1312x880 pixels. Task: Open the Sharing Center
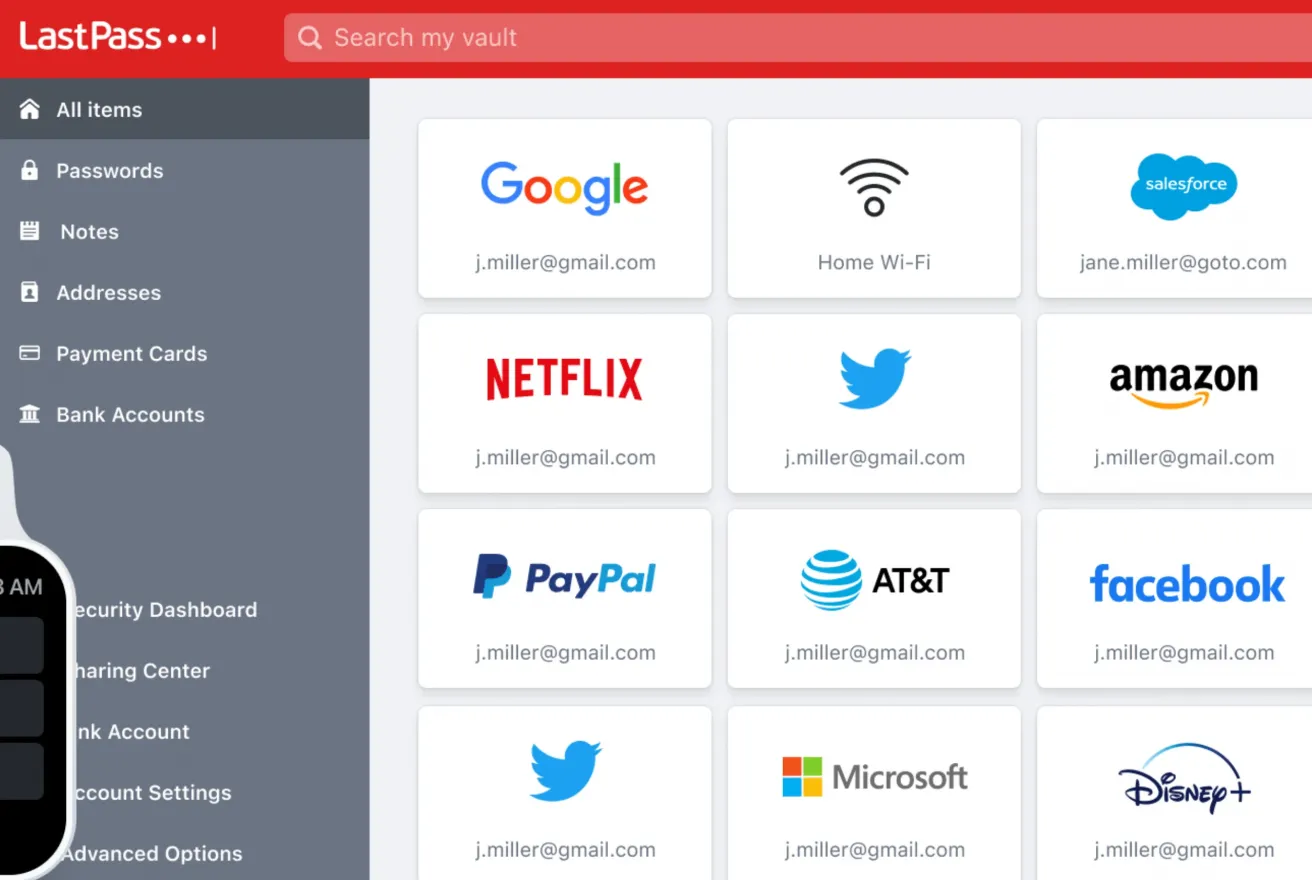tap(142, 671)
